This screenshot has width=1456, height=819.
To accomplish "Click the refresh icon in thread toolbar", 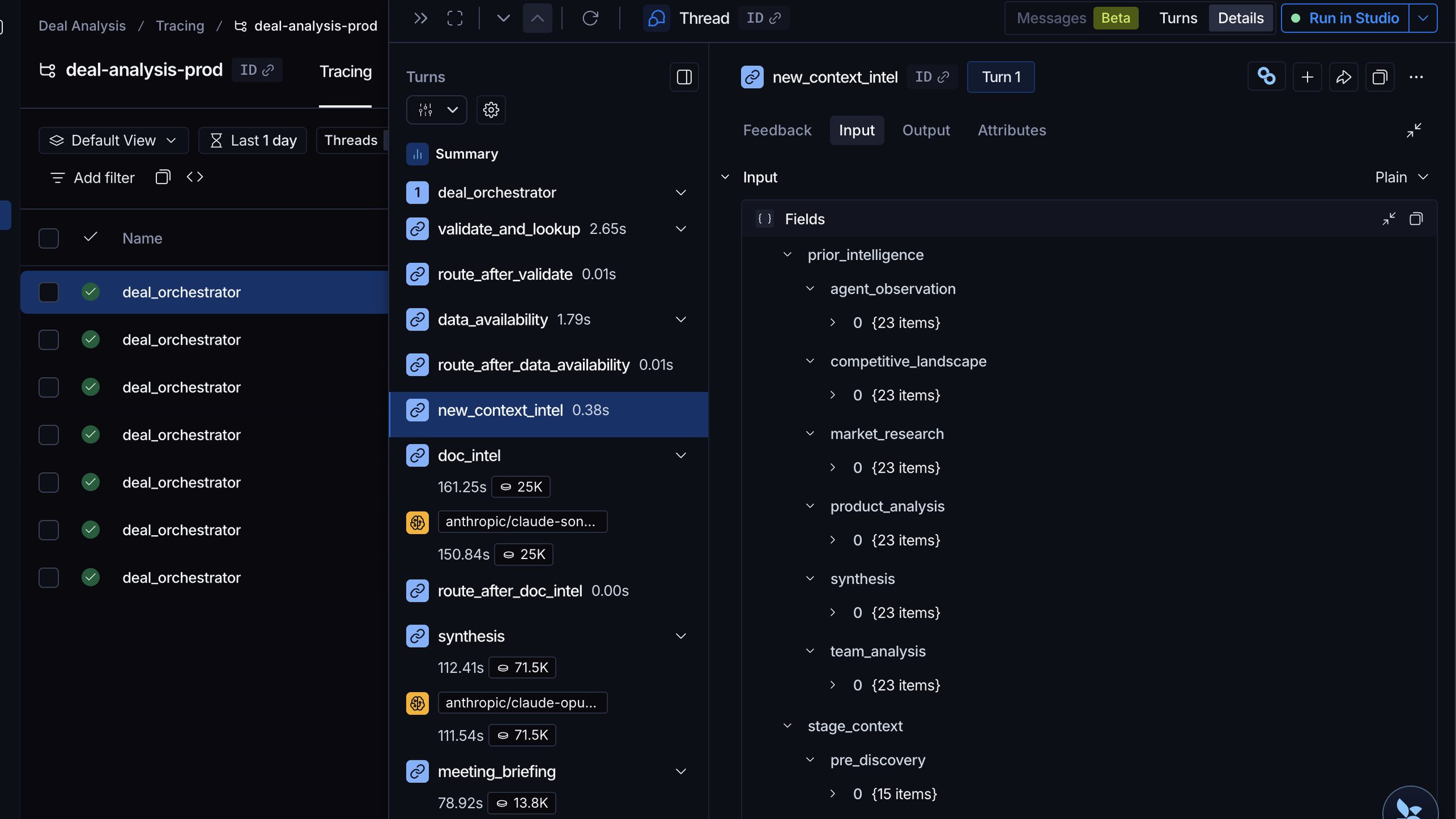I will click(590, 18).
